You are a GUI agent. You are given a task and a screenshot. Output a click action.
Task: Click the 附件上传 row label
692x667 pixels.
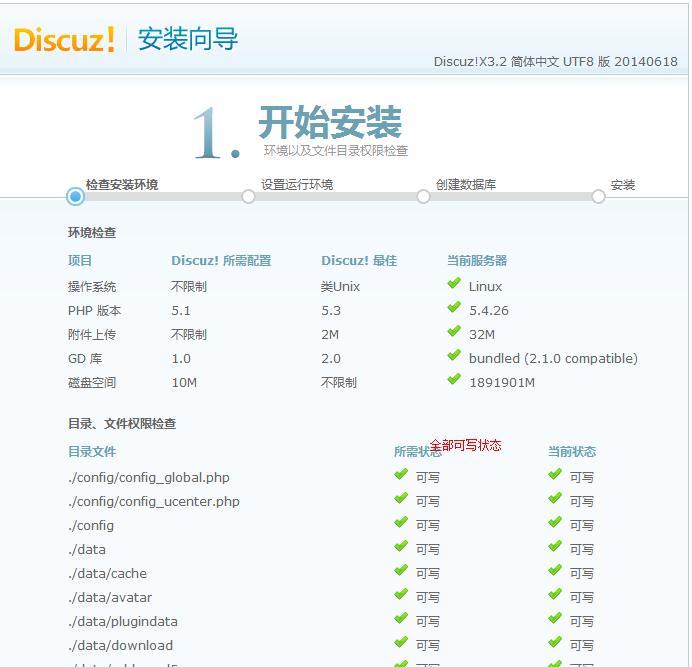coord(92,335)
